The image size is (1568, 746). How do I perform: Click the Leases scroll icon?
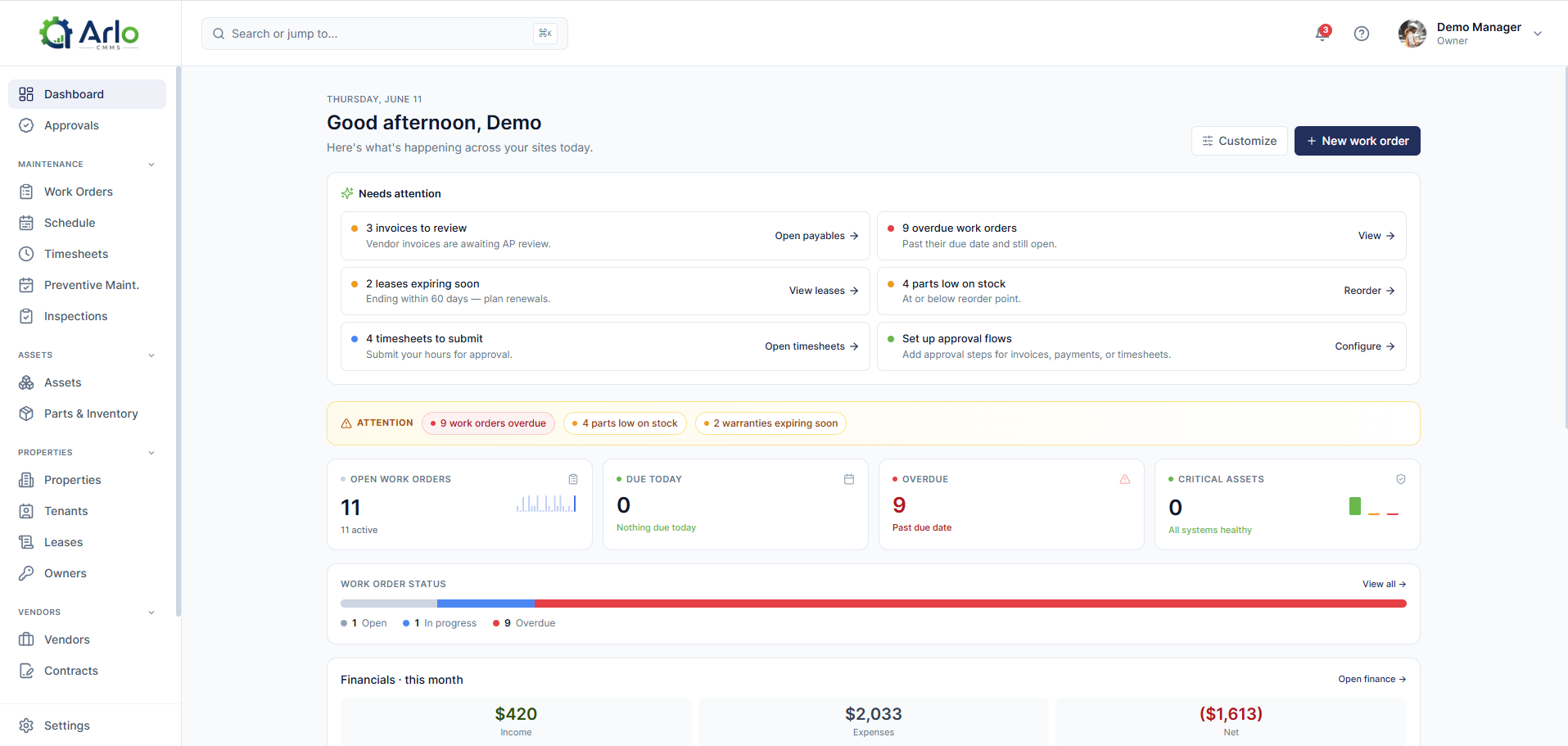coord(26,542)
